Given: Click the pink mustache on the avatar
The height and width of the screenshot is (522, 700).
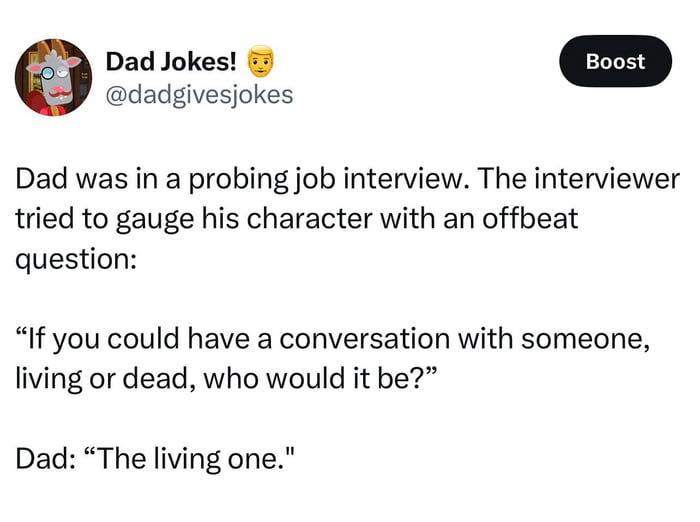Looking at the screenshot, I should 60,93.
